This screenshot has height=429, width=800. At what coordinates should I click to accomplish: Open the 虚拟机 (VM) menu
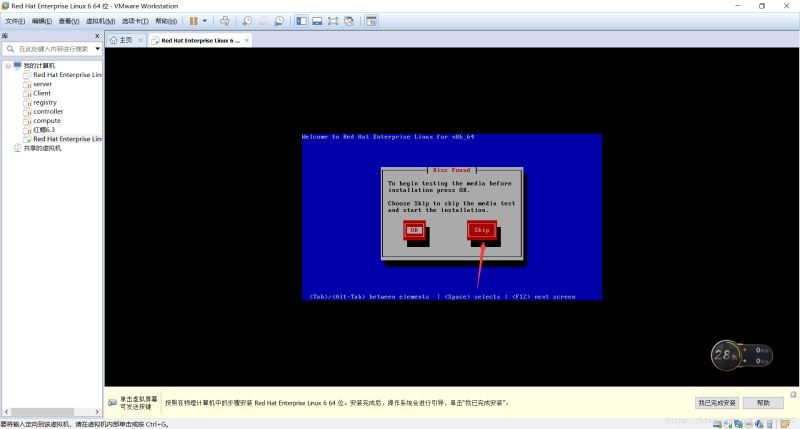click(101, 21)
